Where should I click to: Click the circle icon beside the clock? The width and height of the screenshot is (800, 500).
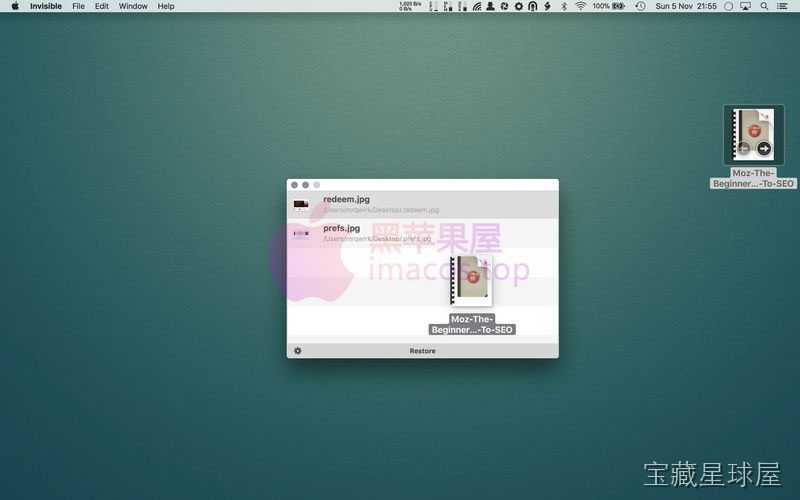pos(729,6)
